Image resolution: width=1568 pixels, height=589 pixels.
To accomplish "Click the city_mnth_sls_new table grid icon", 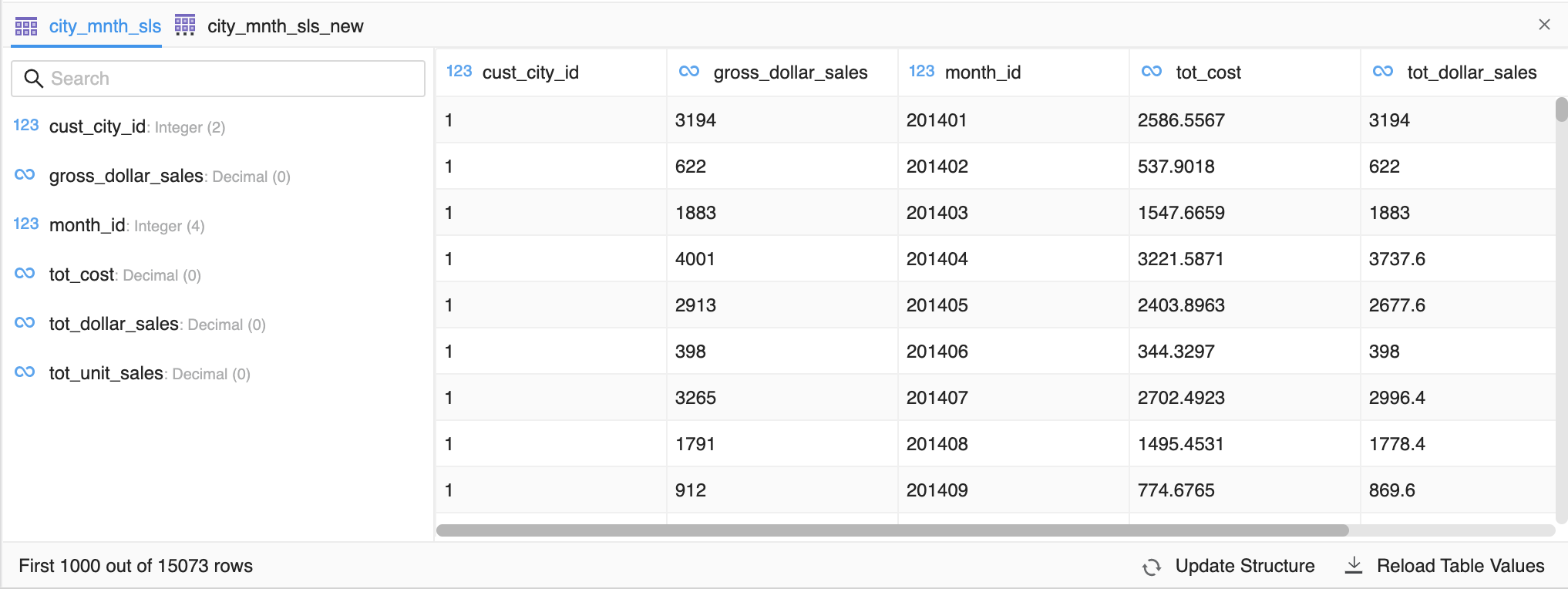I will [x=185, y=25].
